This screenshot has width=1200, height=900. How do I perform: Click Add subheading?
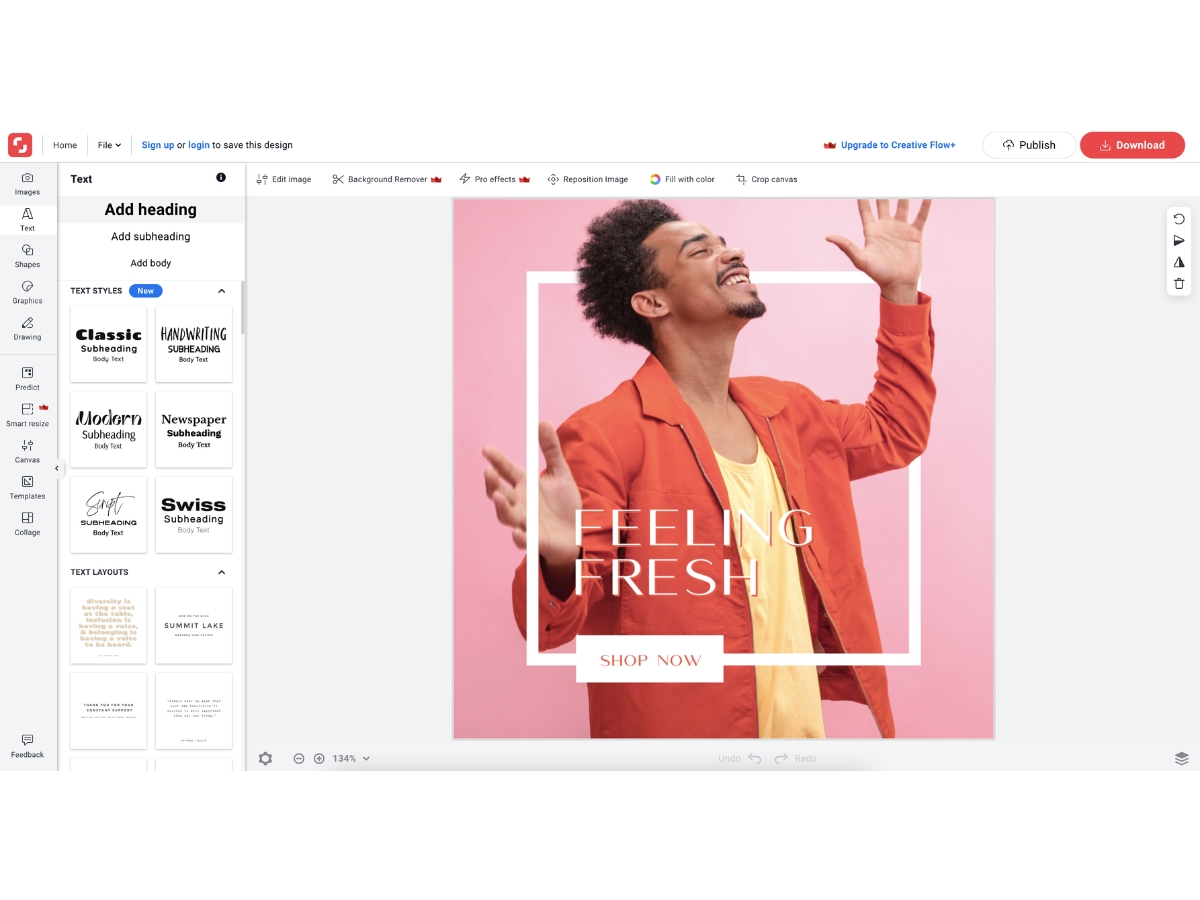coord(151,237)
